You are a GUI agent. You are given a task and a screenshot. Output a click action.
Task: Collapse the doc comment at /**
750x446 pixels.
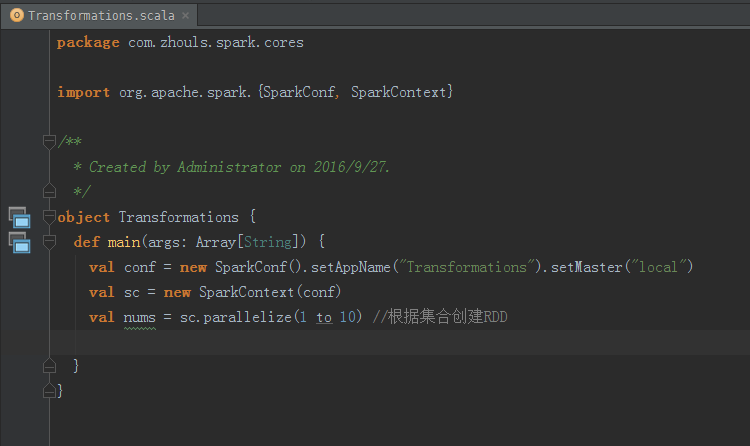click(49, 142)
